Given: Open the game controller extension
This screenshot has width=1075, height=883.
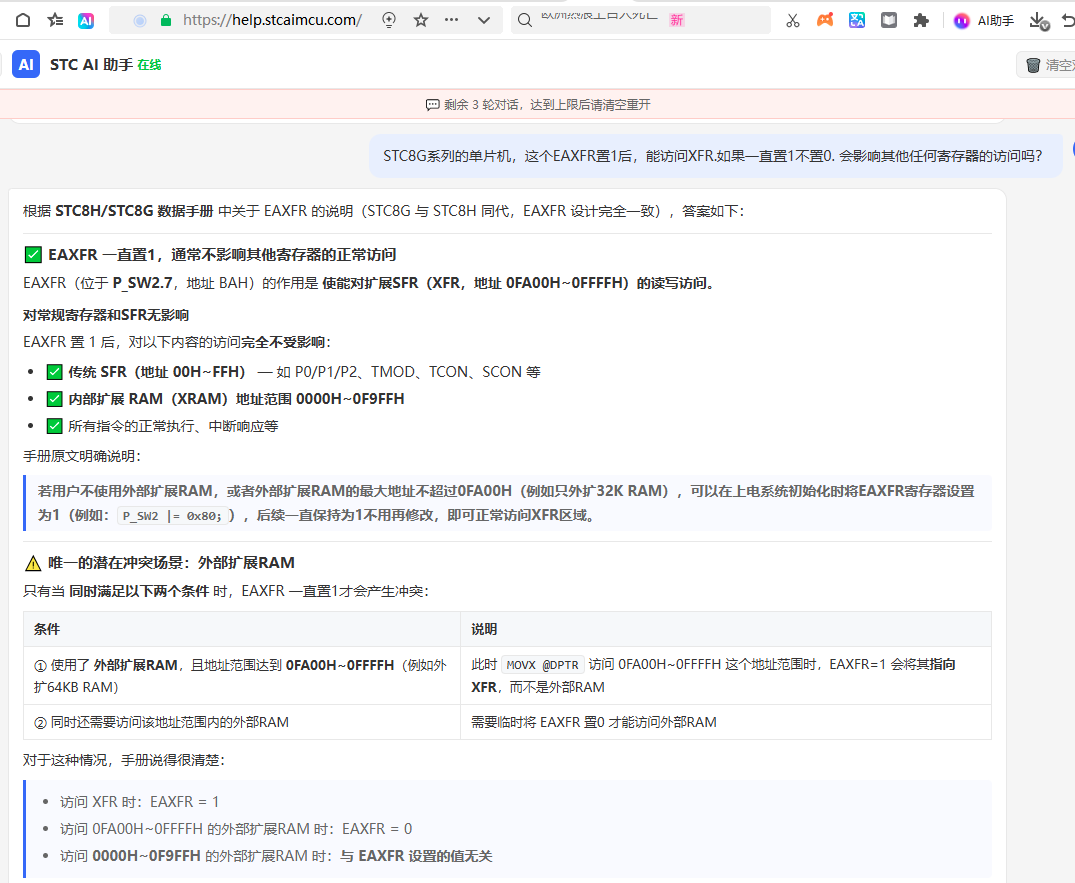Looking at the screenshot, I should coord(825,20).
